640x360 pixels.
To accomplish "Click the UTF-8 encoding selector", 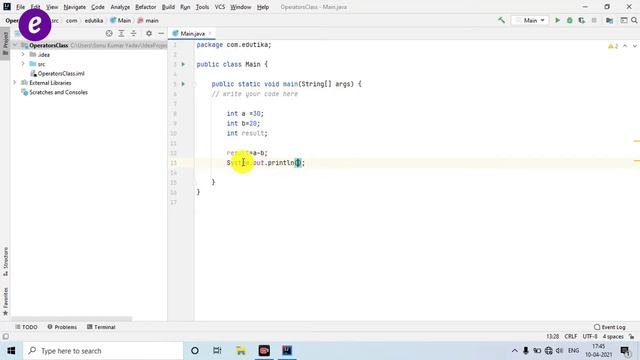I will pyautogui.click(x=590, y=337).
